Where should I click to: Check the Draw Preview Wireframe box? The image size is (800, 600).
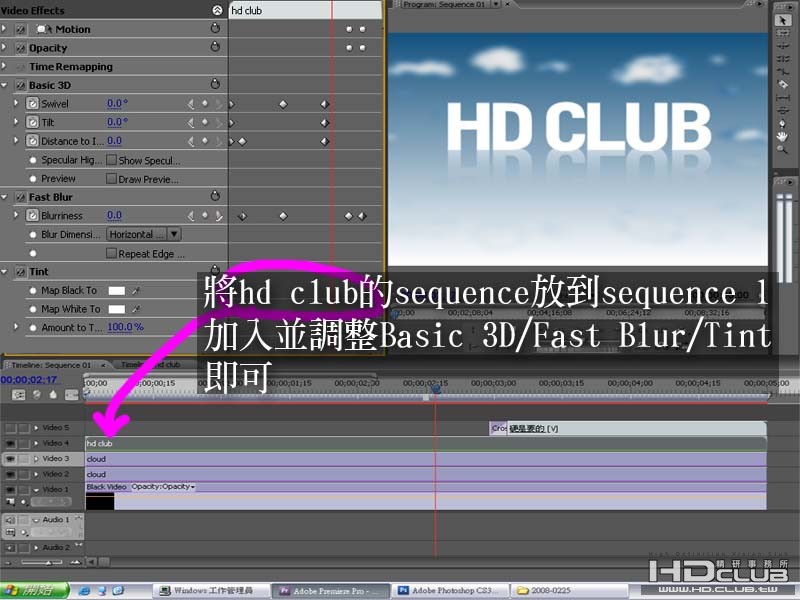pos(111,179)
